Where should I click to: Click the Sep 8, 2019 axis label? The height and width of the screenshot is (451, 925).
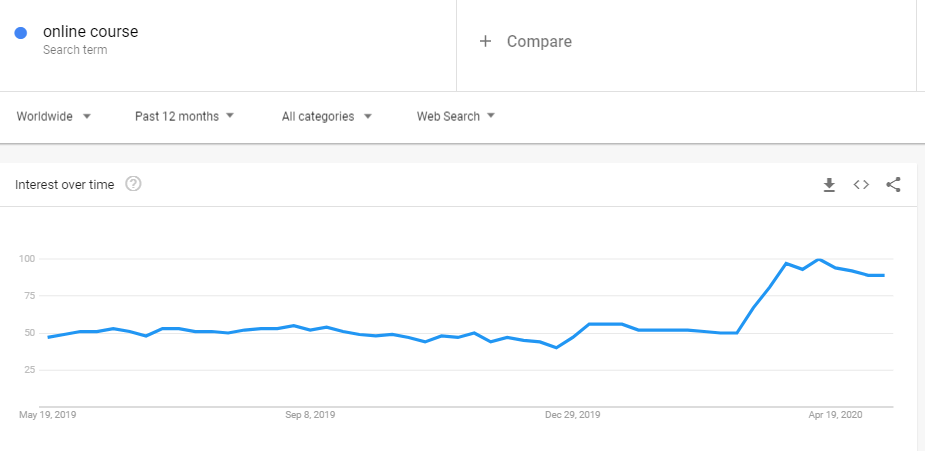click(x=310, y=414)
